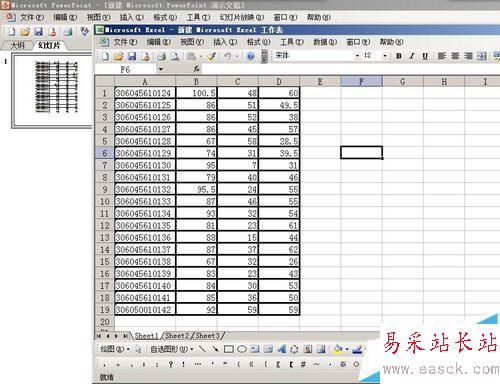500x384 pixels.
Task: Open Excel 编辑 menu
Action: (159, 42)
